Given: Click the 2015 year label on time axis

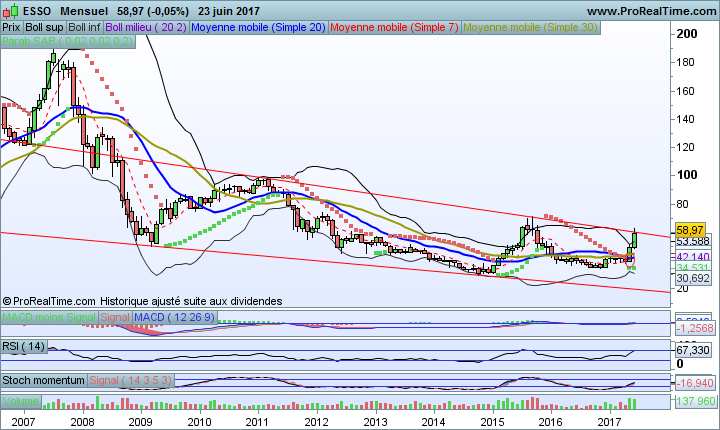Looking at the screenshot, I should 492,422.
